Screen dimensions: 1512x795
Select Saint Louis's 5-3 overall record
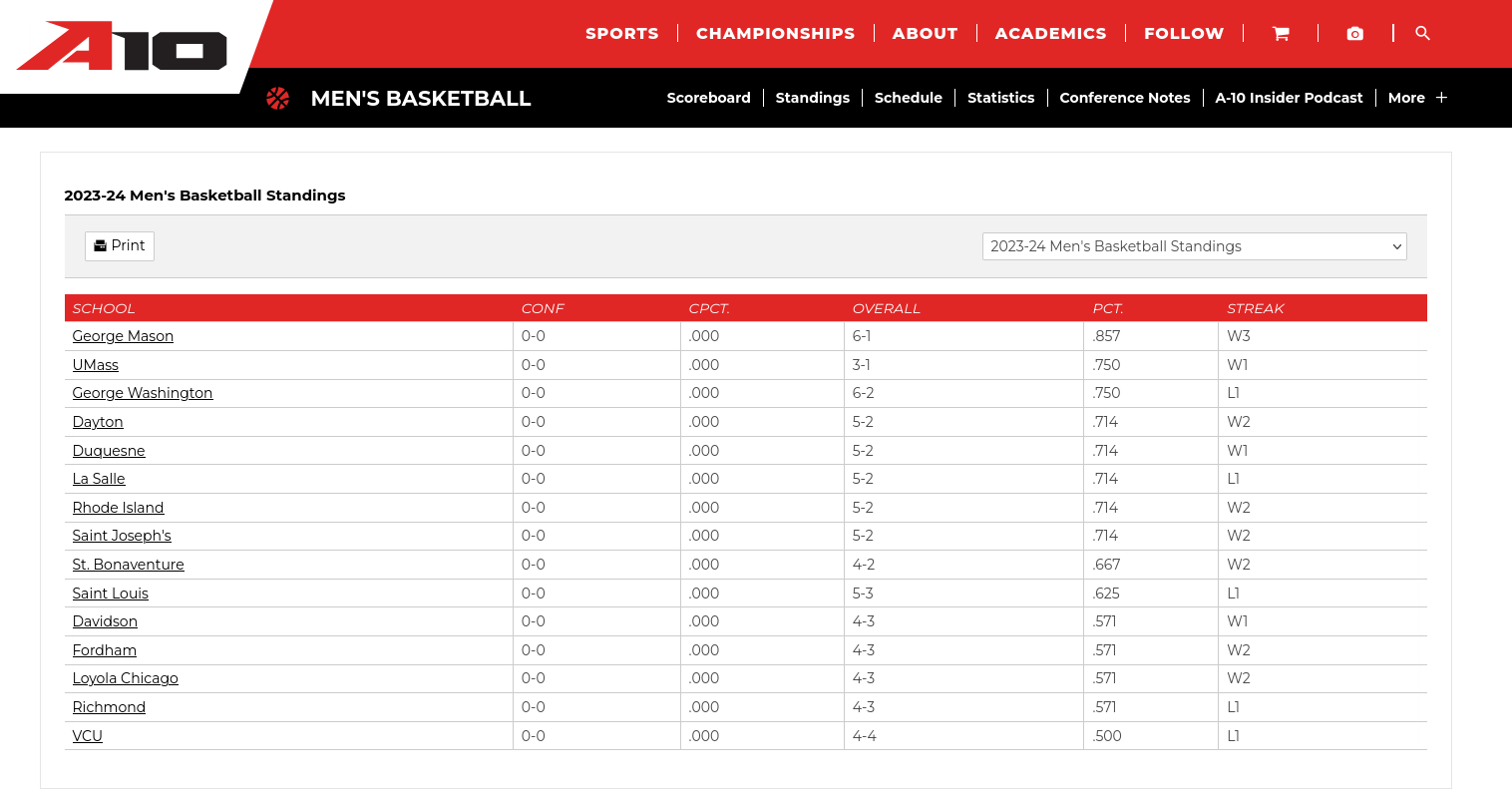click(864, 594)
